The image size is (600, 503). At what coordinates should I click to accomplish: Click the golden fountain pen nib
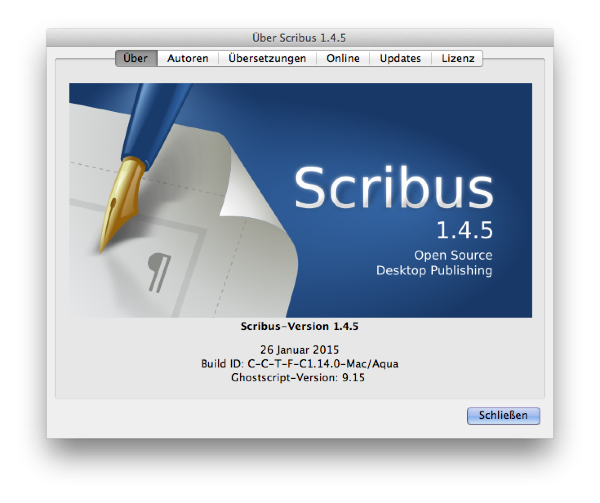[124, 203]
